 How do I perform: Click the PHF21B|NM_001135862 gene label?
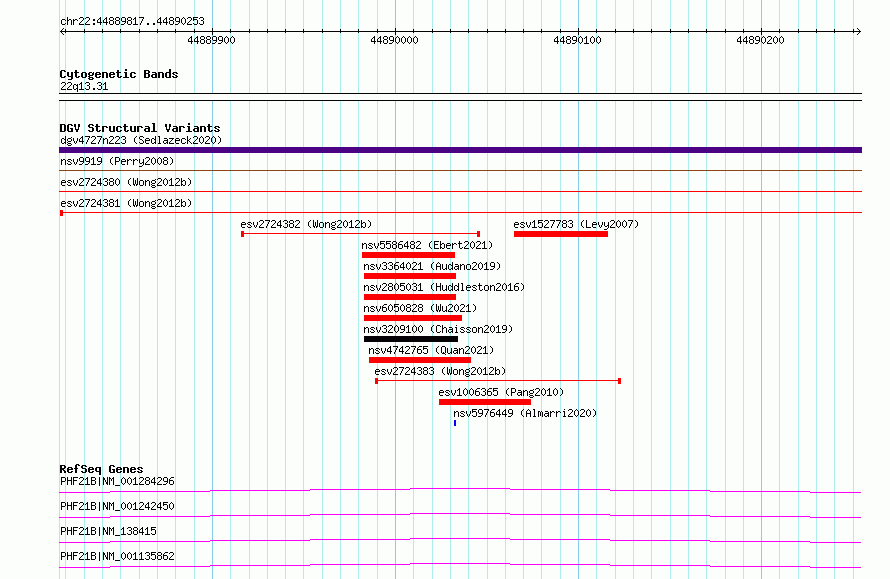click(x=117, y=556)
